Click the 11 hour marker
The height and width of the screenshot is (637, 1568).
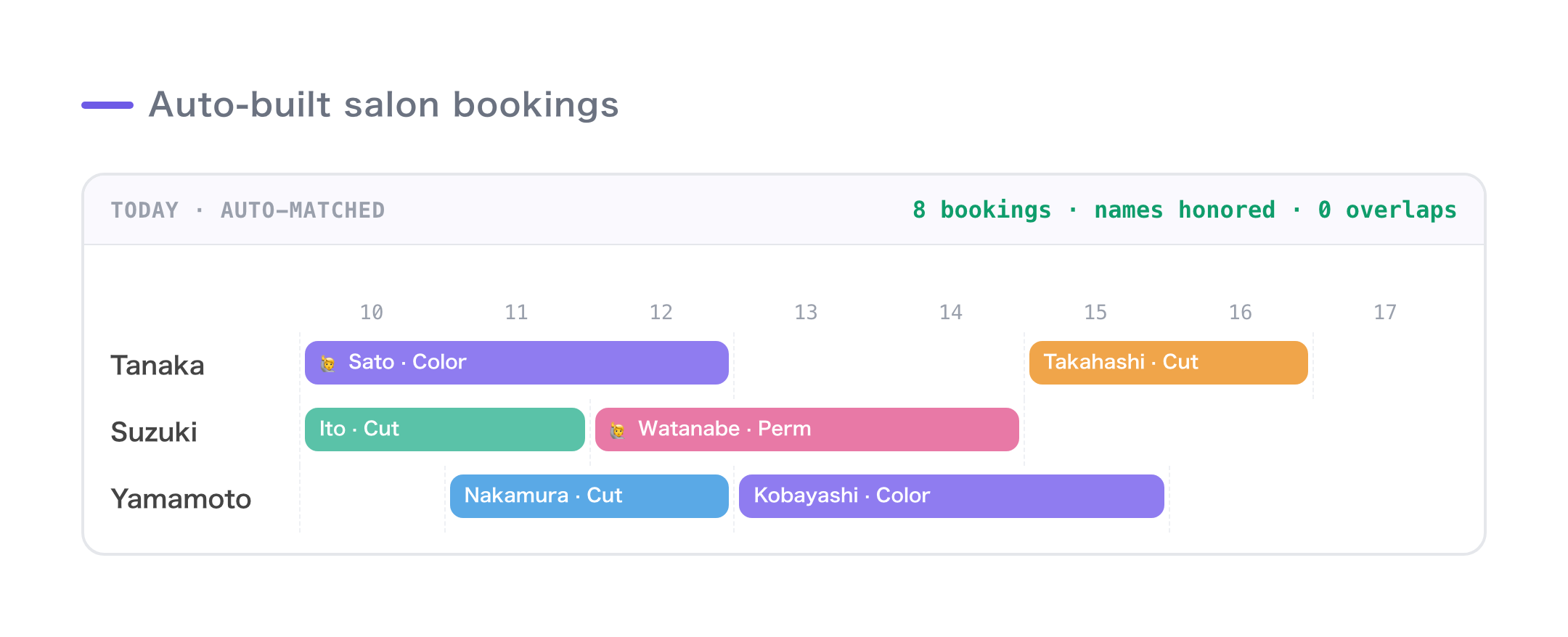(x=516, y=312)
